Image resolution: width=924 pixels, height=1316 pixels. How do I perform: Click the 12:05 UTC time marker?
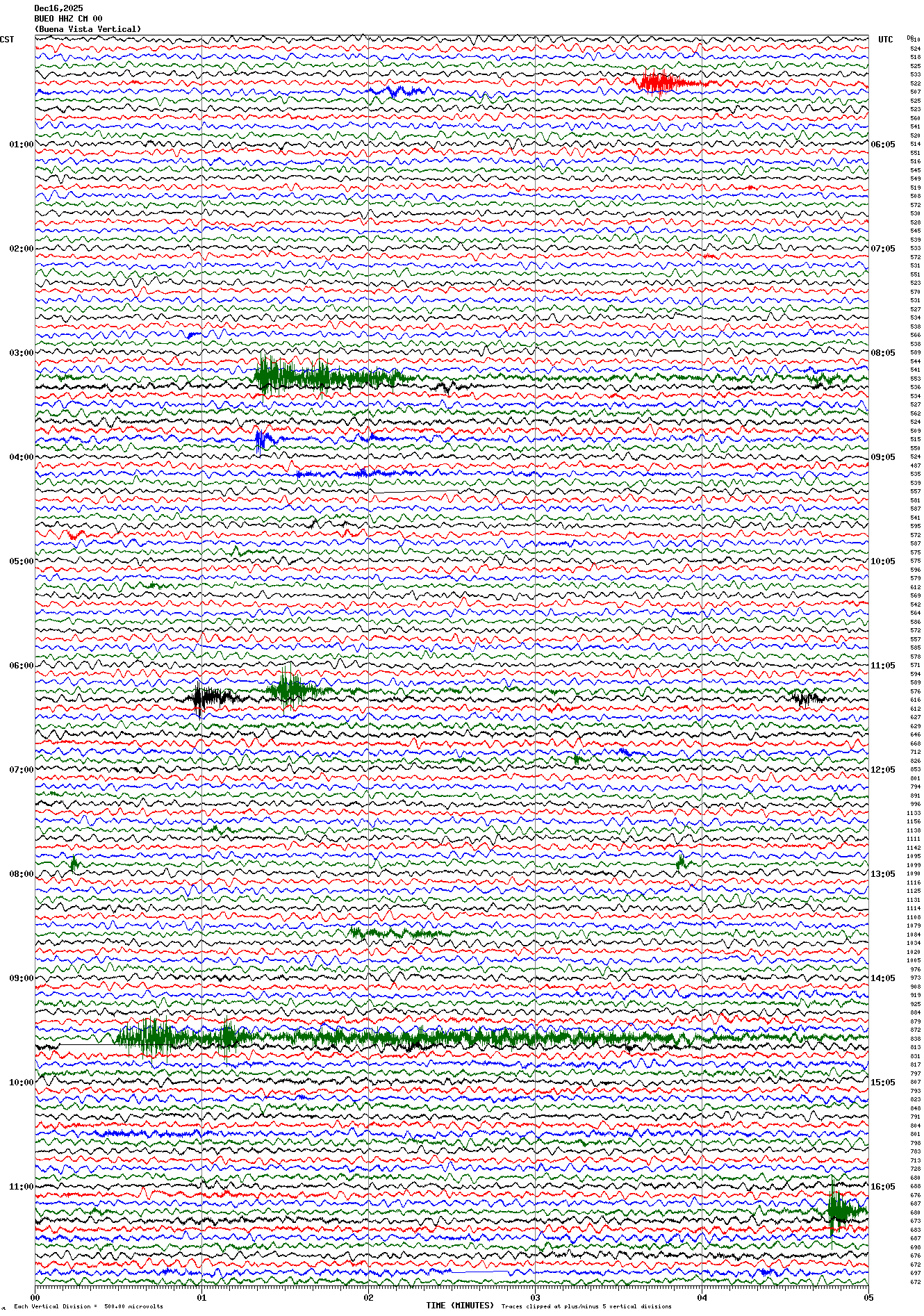(x=882, y=770)
